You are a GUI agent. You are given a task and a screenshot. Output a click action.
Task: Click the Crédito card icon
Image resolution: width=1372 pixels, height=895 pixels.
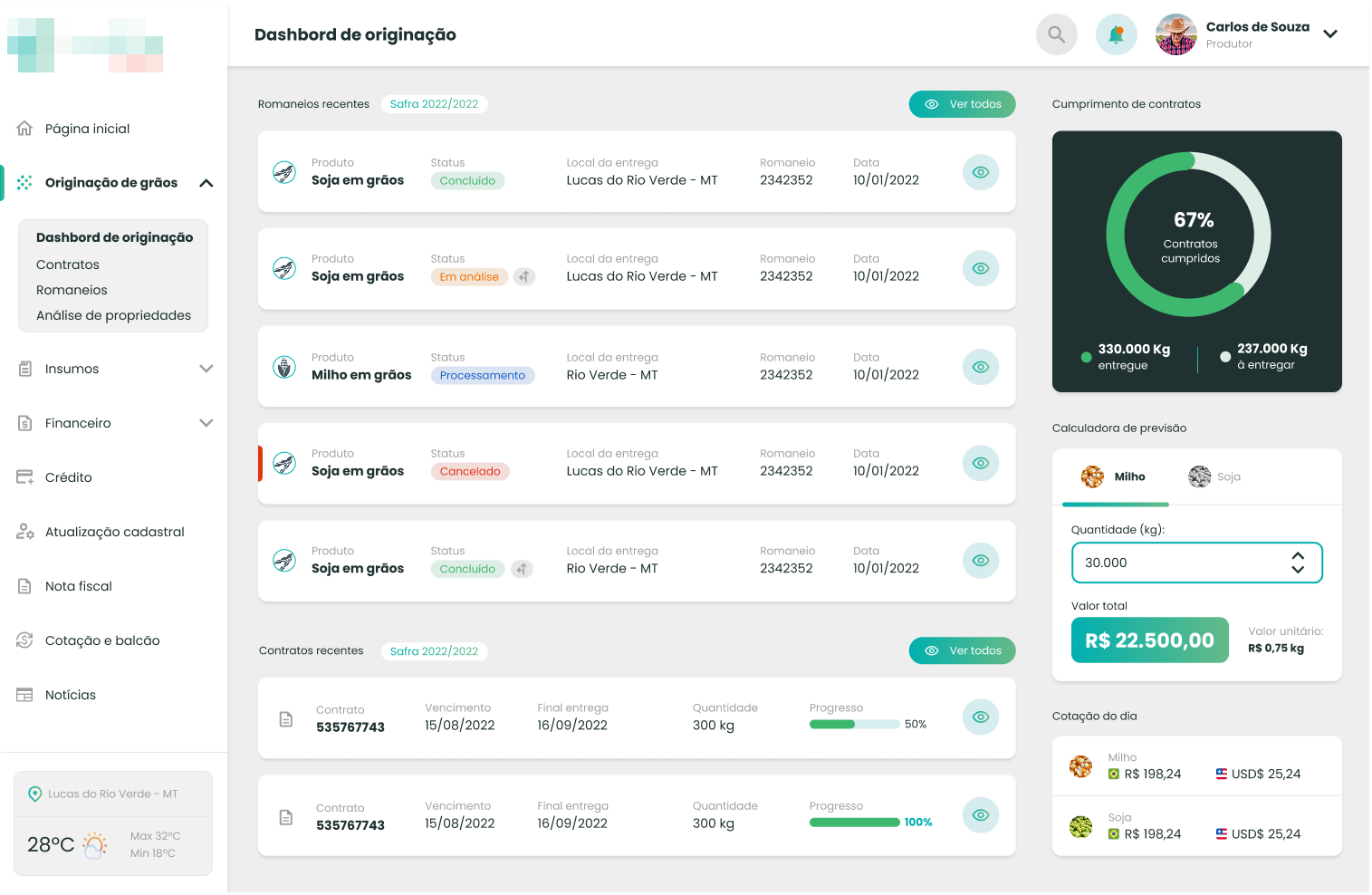point(24,477)
